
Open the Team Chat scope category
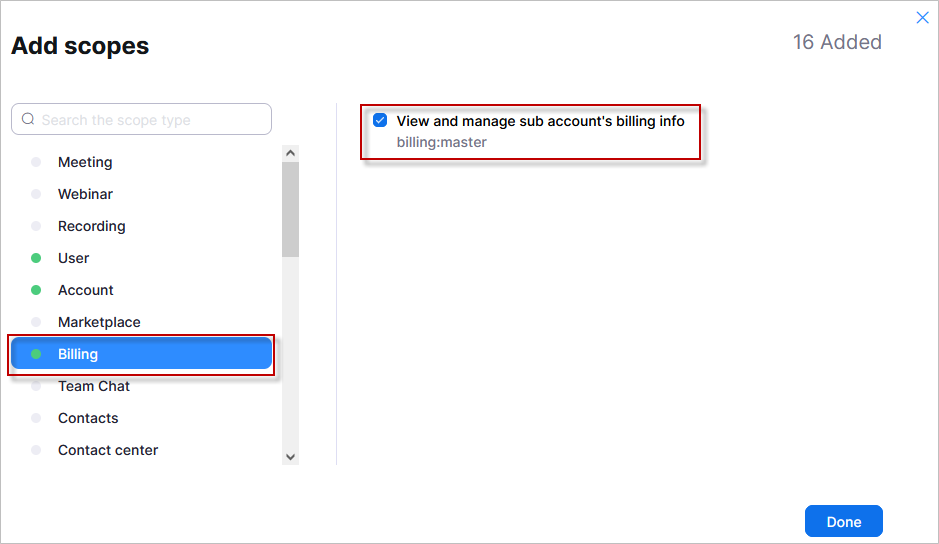click(141, 386)
